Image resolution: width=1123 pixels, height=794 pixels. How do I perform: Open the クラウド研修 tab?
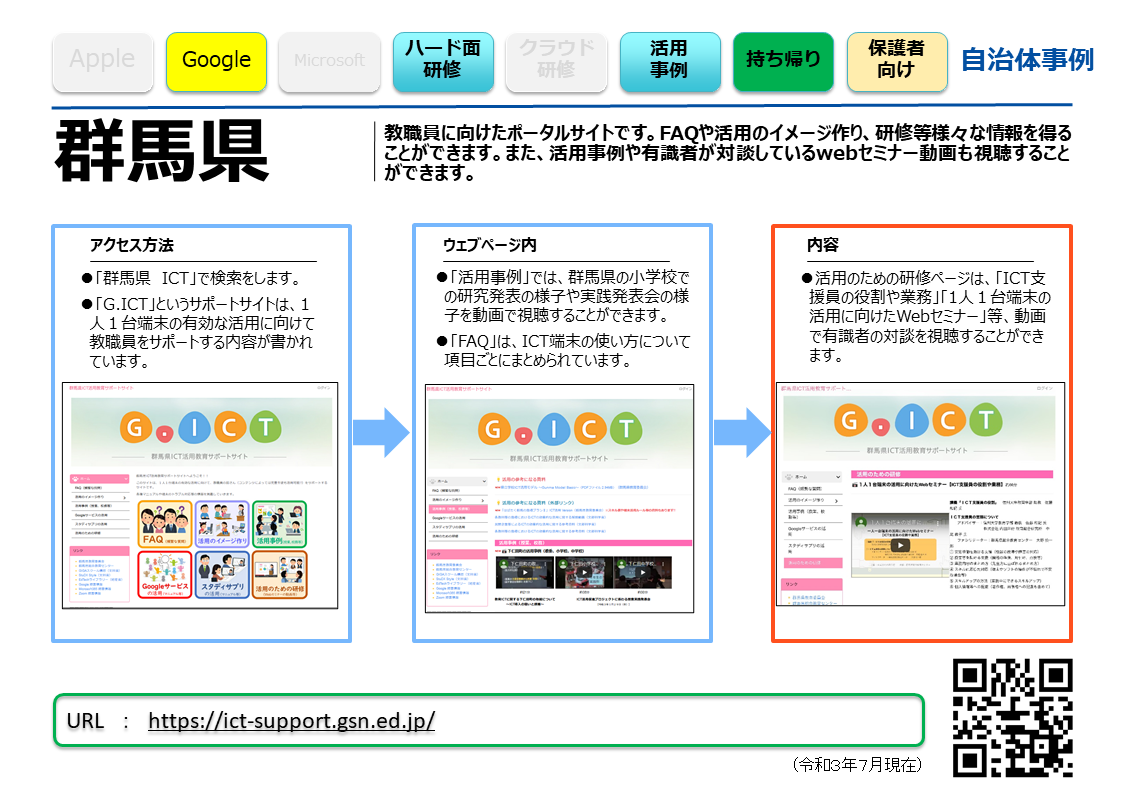click(556, 62)
